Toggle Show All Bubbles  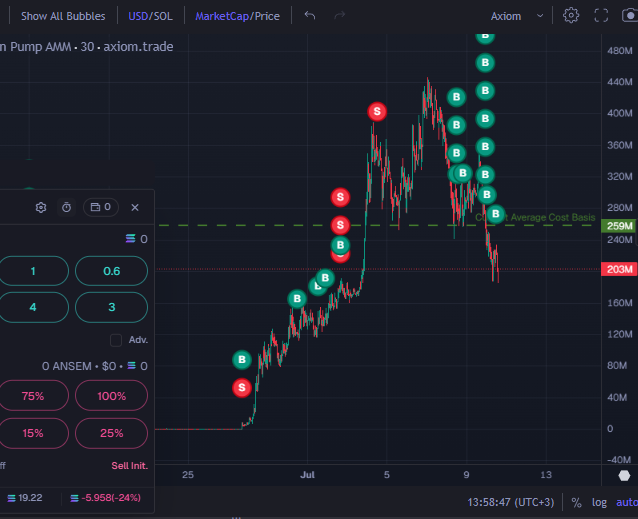click(63, 16)
